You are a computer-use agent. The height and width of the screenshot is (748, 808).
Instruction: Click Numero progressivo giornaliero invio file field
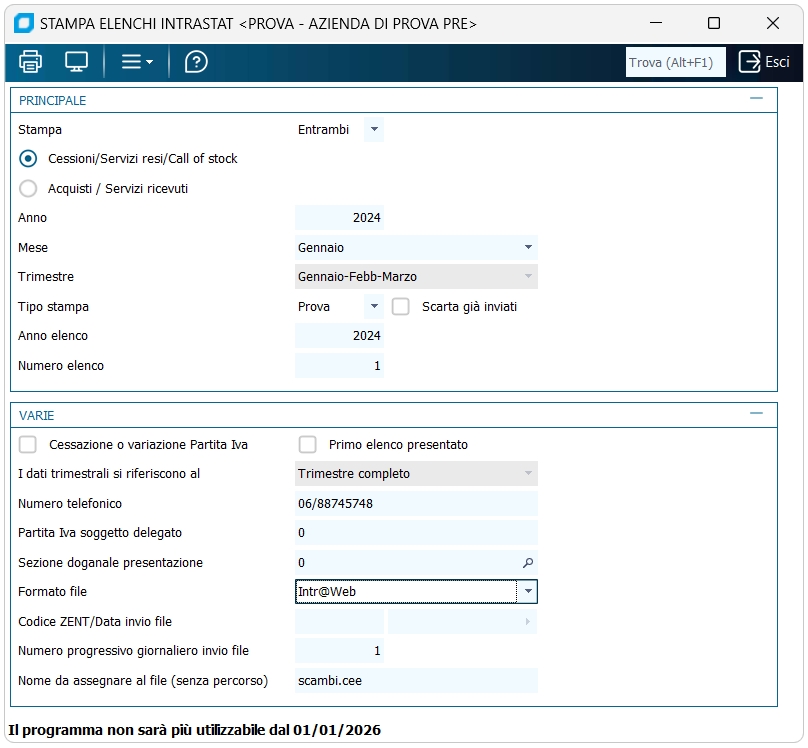[339, 651]
